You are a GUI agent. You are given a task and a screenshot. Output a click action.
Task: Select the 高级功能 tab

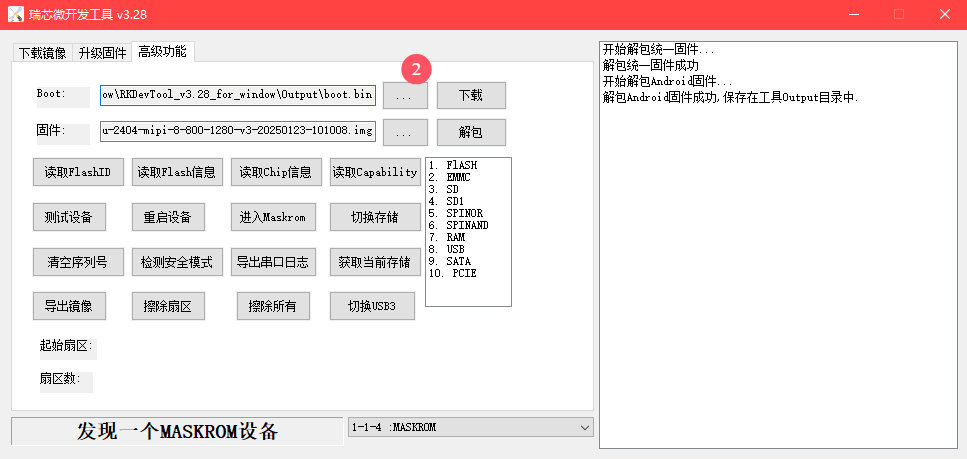click(162, 52)
